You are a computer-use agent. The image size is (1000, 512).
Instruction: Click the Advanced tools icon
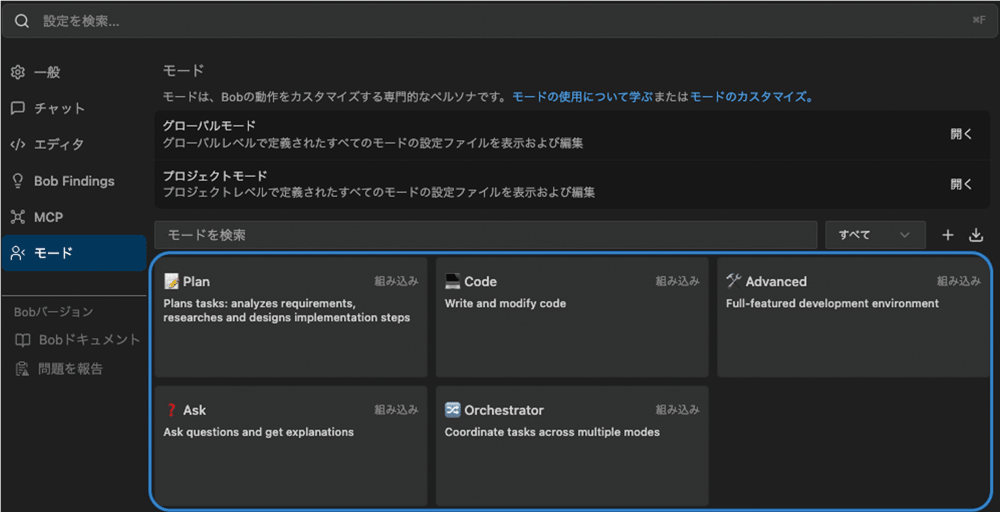(734, 281)
